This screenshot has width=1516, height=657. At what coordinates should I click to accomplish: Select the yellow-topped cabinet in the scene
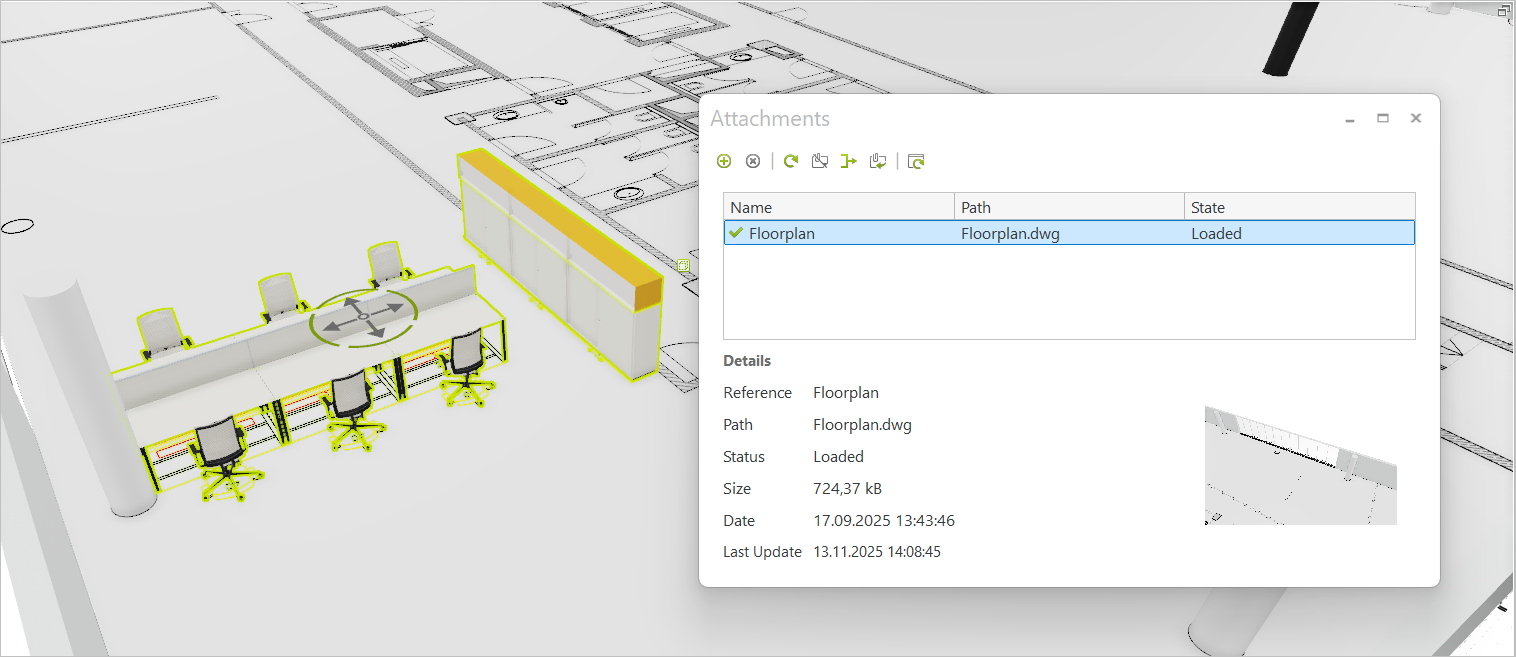[x=560, y=250]
